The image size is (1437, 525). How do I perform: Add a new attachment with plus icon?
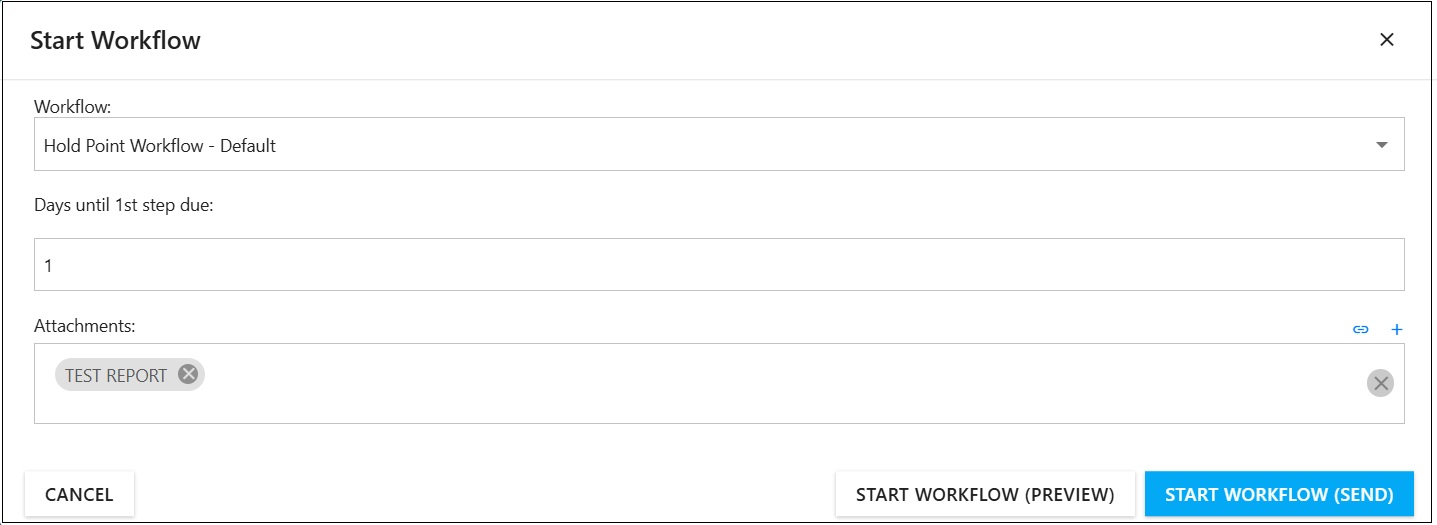[1397, 329]
